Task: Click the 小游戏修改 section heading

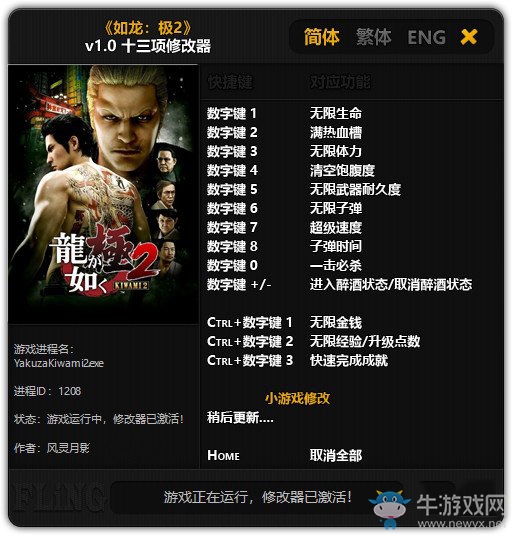Action: tap(297, 398)
